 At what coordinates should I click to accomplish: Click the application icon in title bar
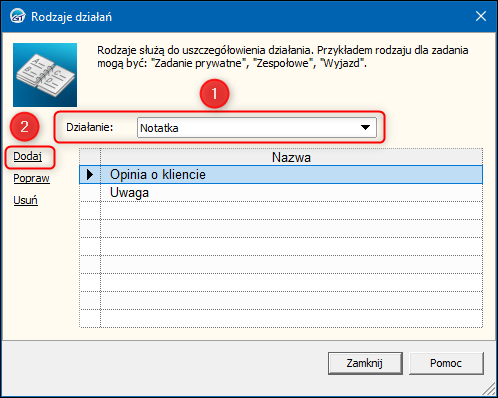coord(17,16)
